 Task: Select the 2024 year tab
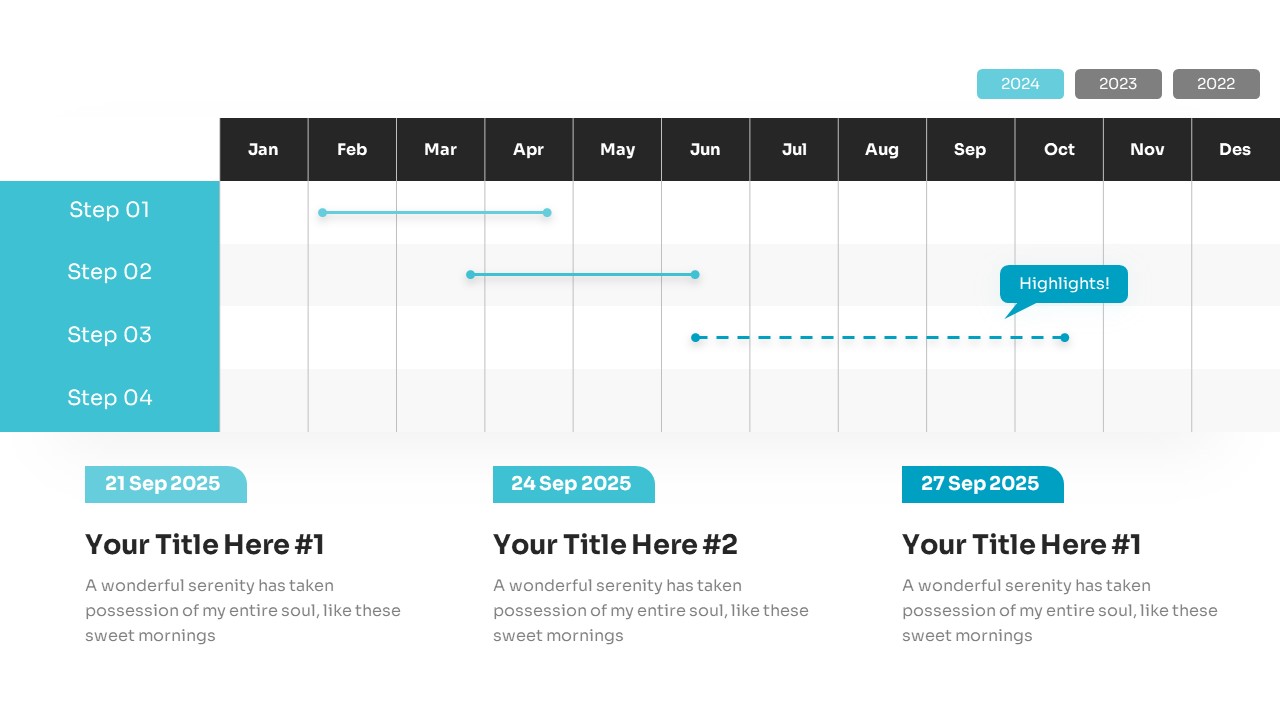[x=1020, y=84]
